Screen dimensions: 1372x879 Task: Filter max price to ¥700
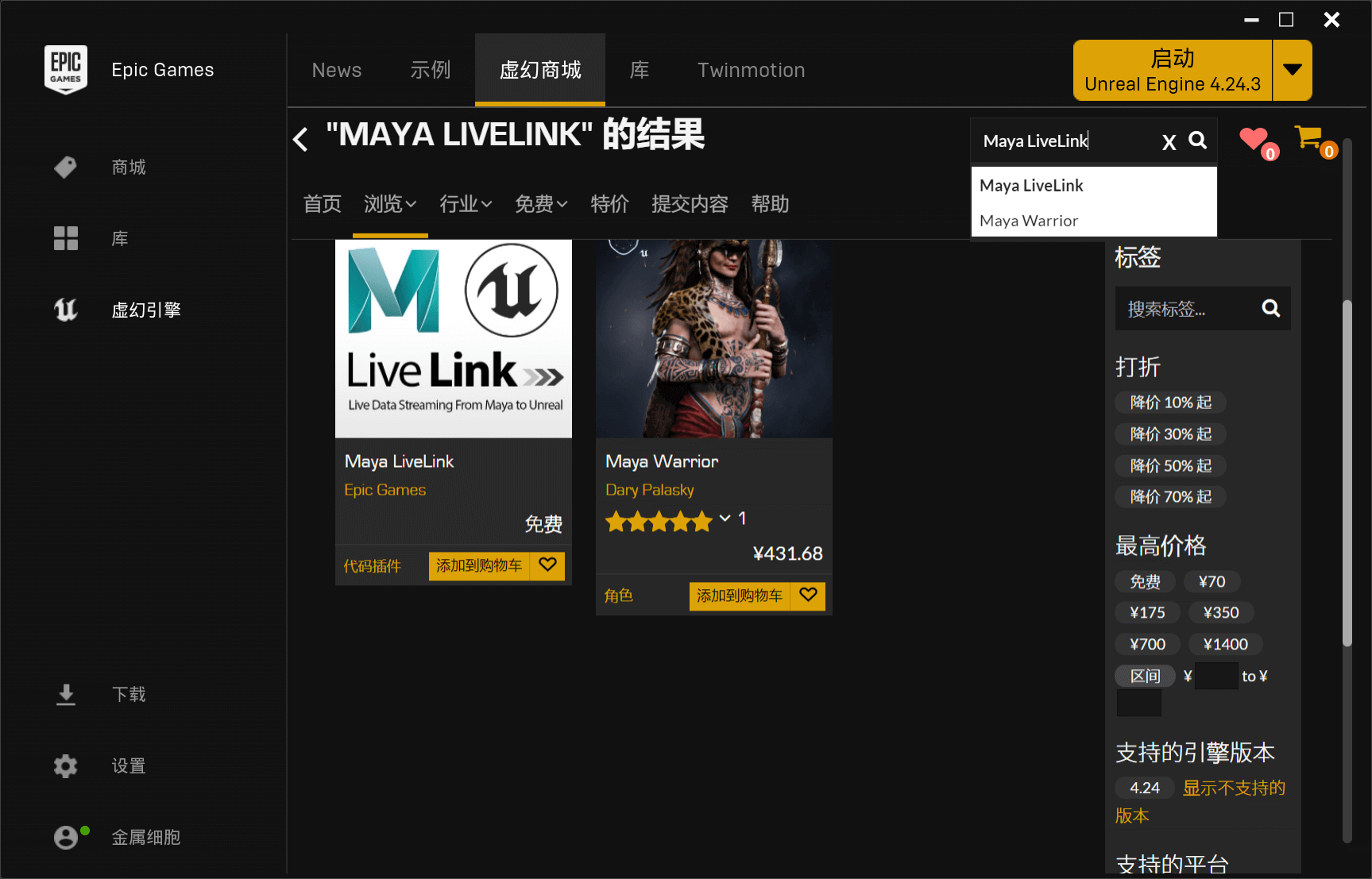[x=1147, y=644]
